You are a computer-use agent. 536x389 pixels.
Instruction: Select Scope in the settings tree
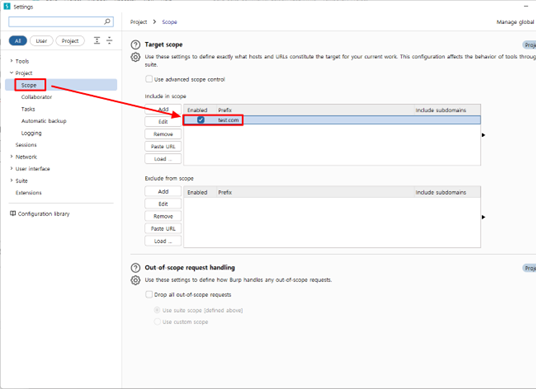tap(61, 85)
